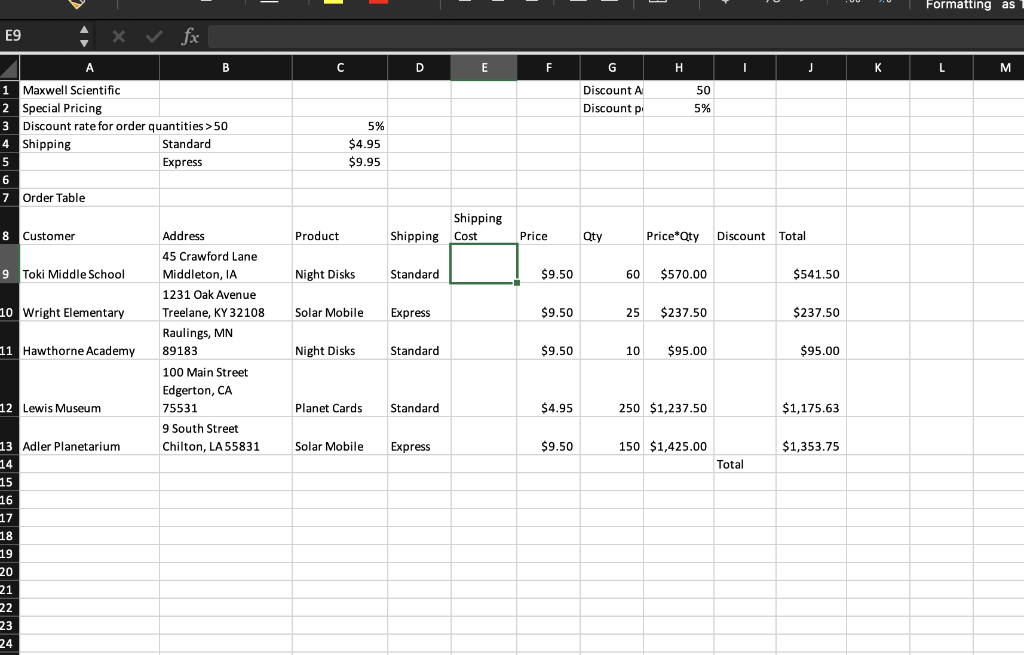Select the highlighted column E header
1024x655 pixels.
tap(484, 67)
